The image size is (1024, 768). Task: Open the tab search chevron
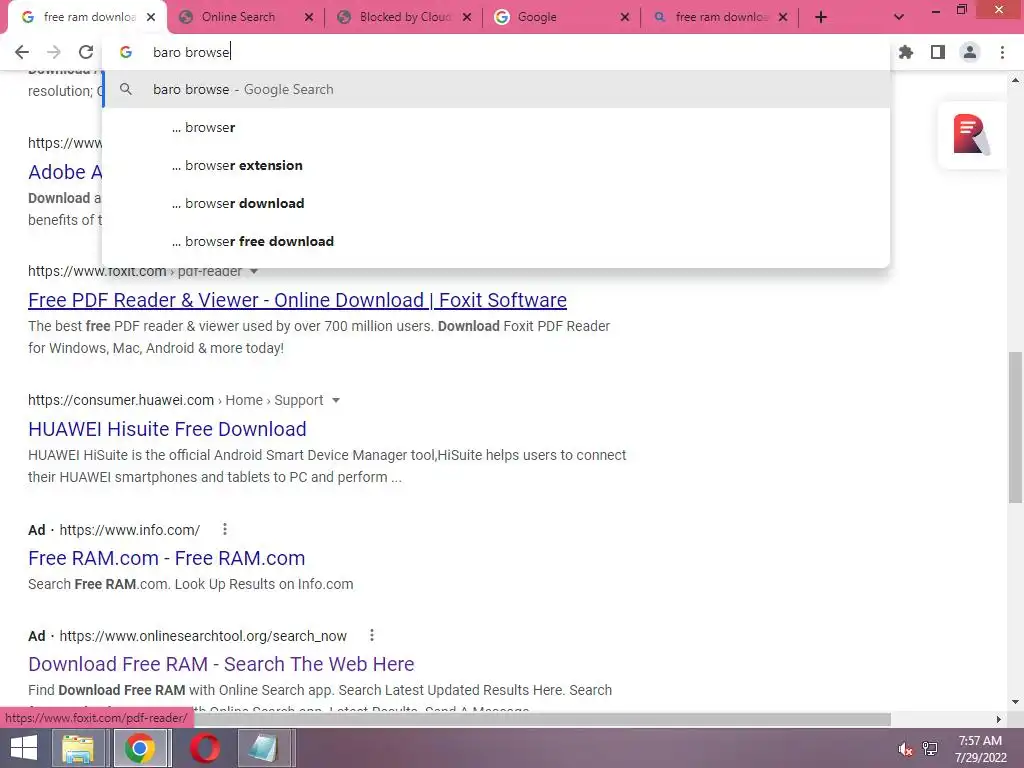click(899, 18)
